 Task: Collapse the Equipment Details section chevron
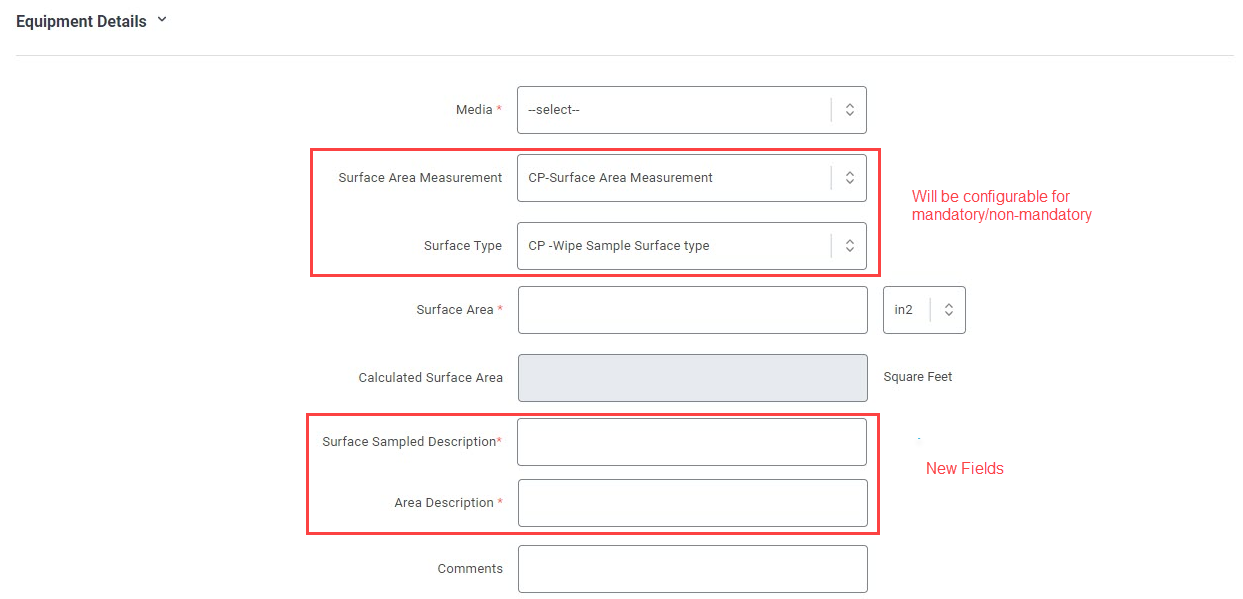162,20
